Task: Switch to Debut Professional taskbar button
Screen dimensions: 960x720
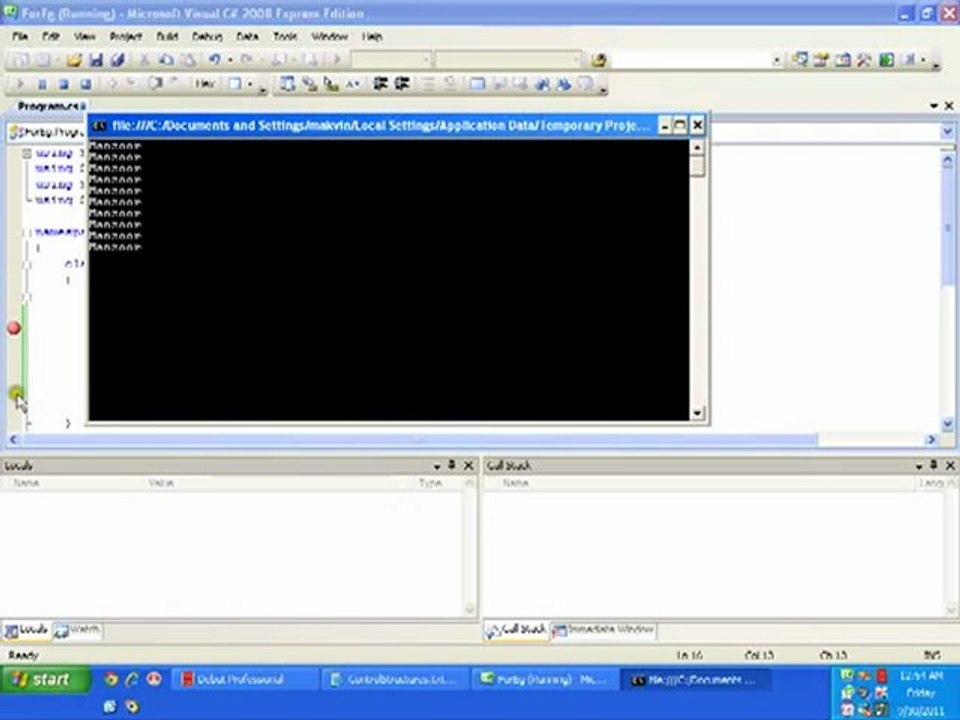Action: coord(244,680)
